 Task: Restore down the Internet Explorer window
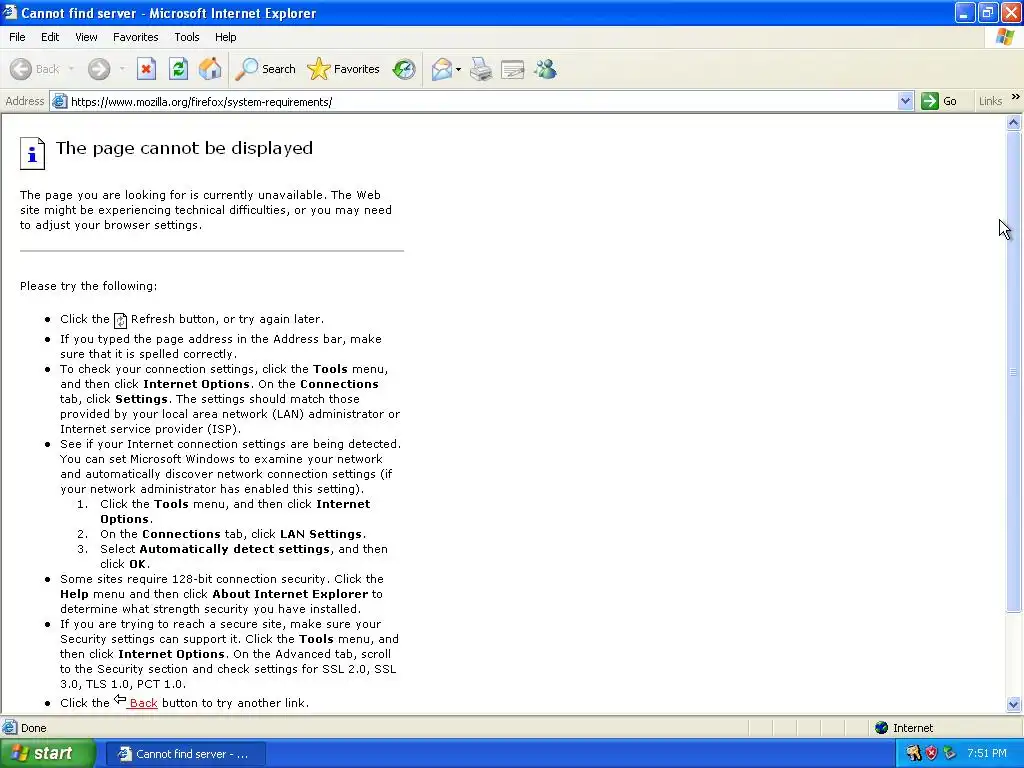pyautogui.click(x=988, y=12)
